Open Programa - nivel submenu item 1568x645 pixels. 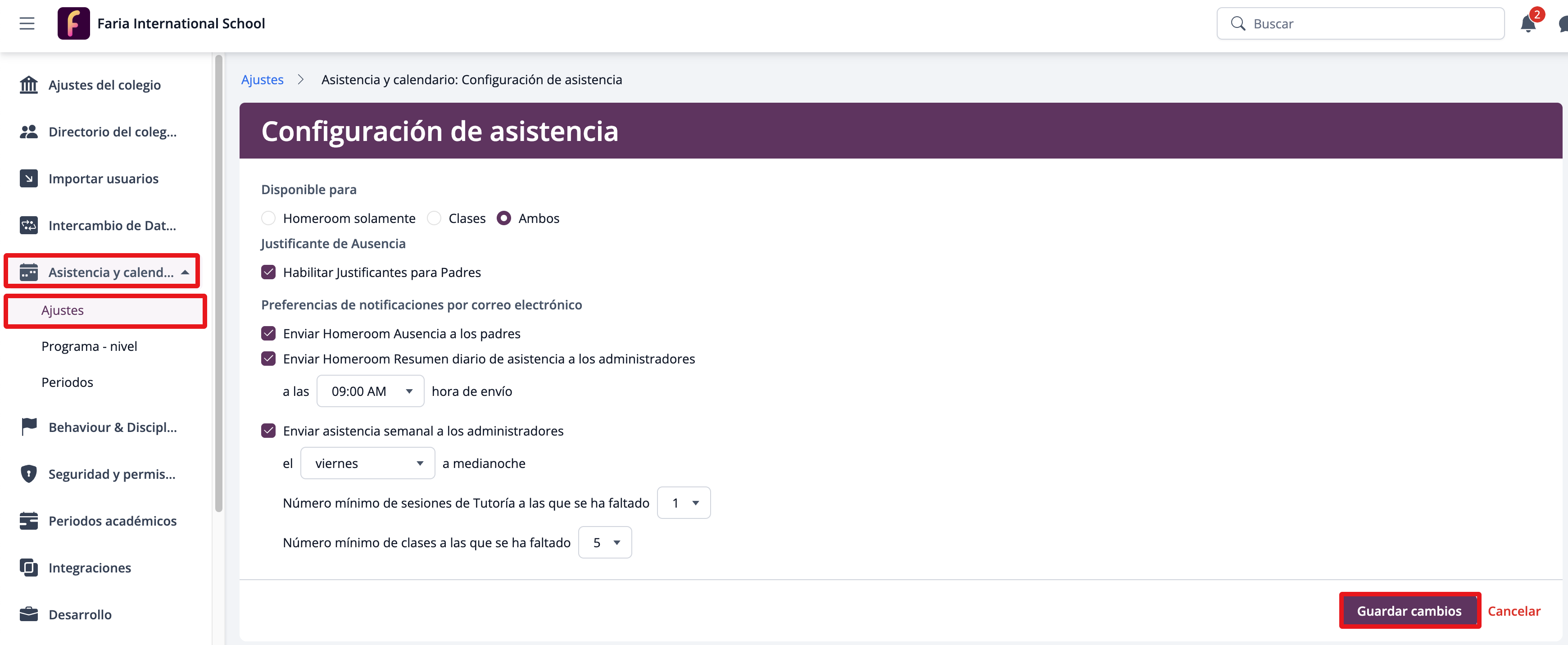pos(89,346)
